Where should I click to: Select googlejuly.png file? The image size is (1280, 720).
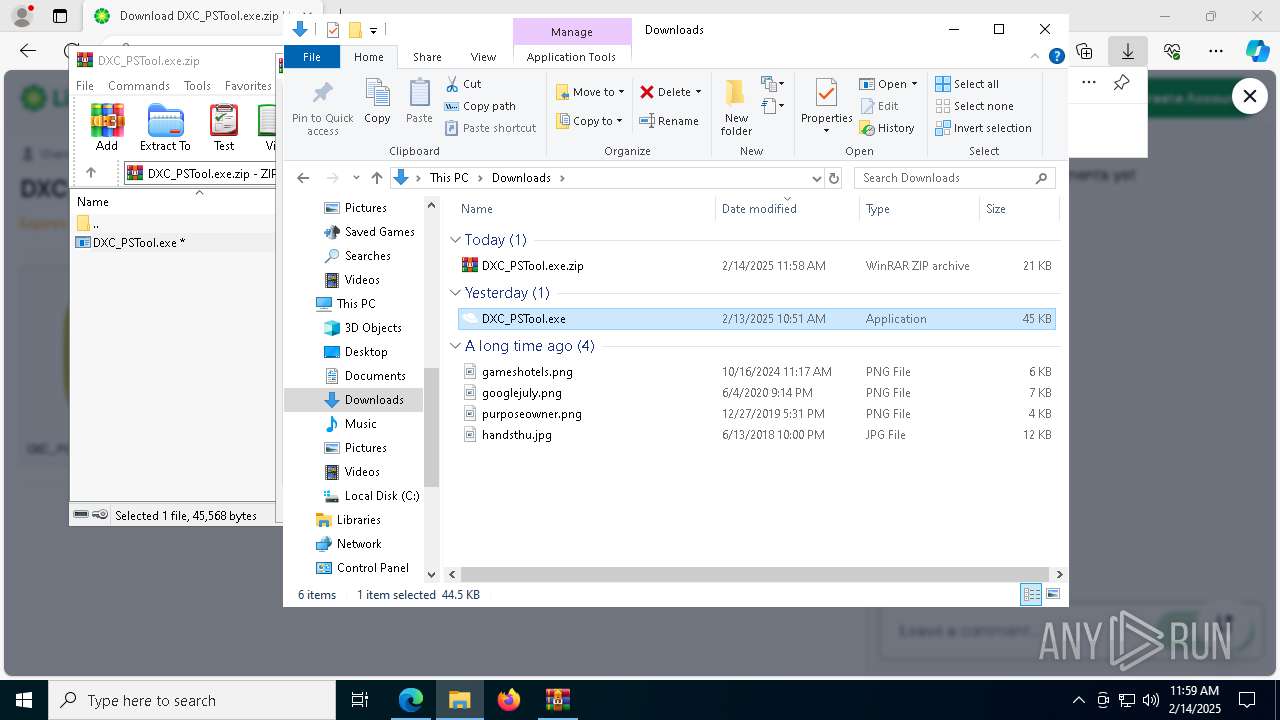(756, 393)
